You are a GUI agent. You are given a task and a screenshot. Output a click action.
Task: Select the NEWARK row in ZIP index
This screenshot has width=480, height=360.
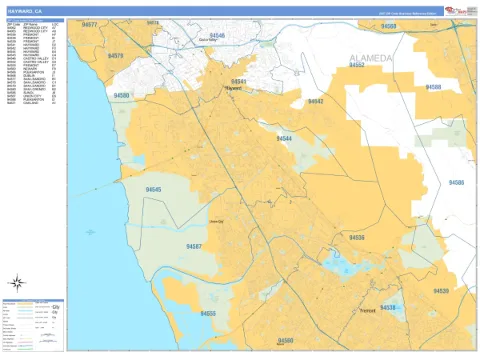point(32,69)
